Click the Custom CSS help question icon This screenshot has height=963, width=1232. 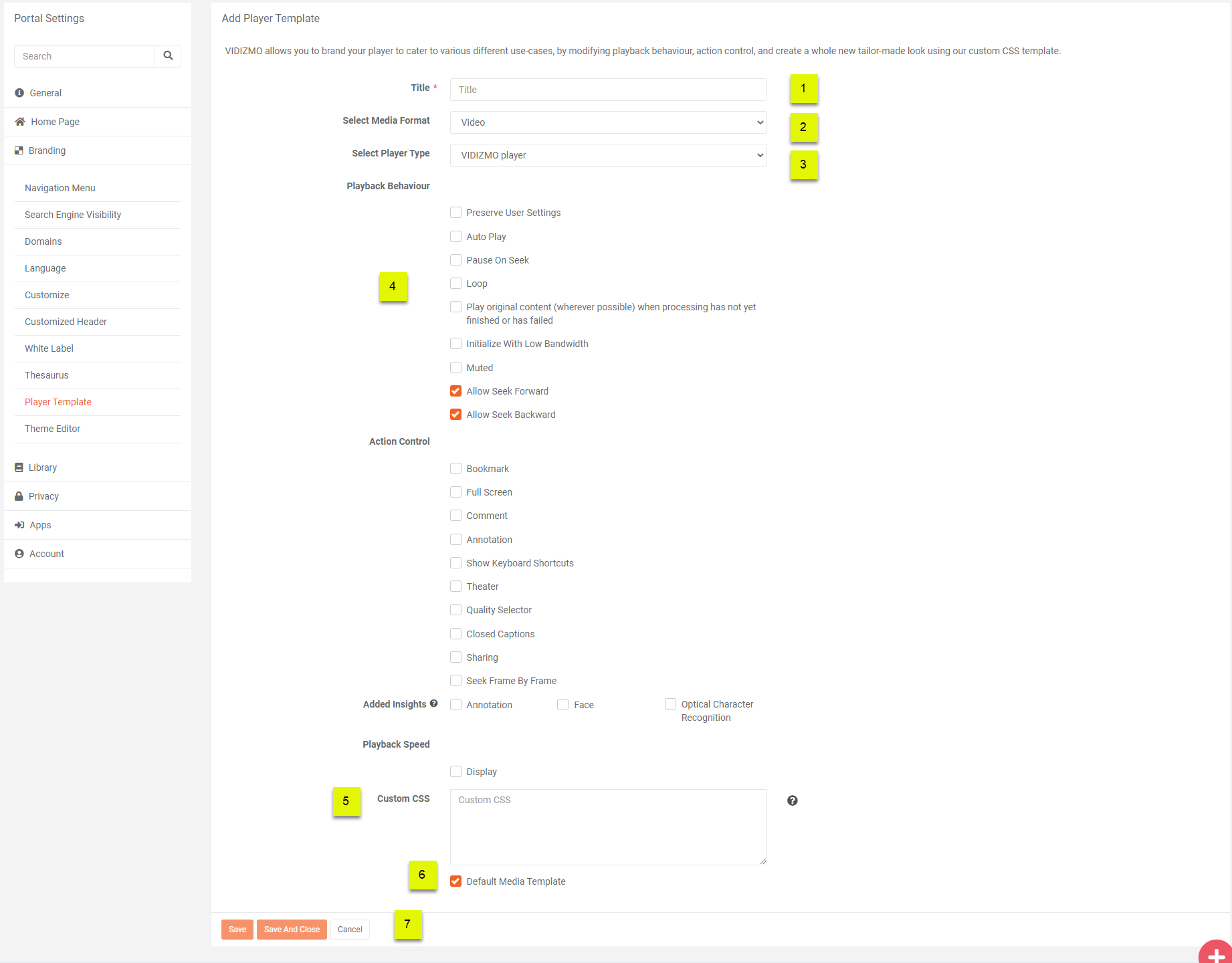pos(792,800)
